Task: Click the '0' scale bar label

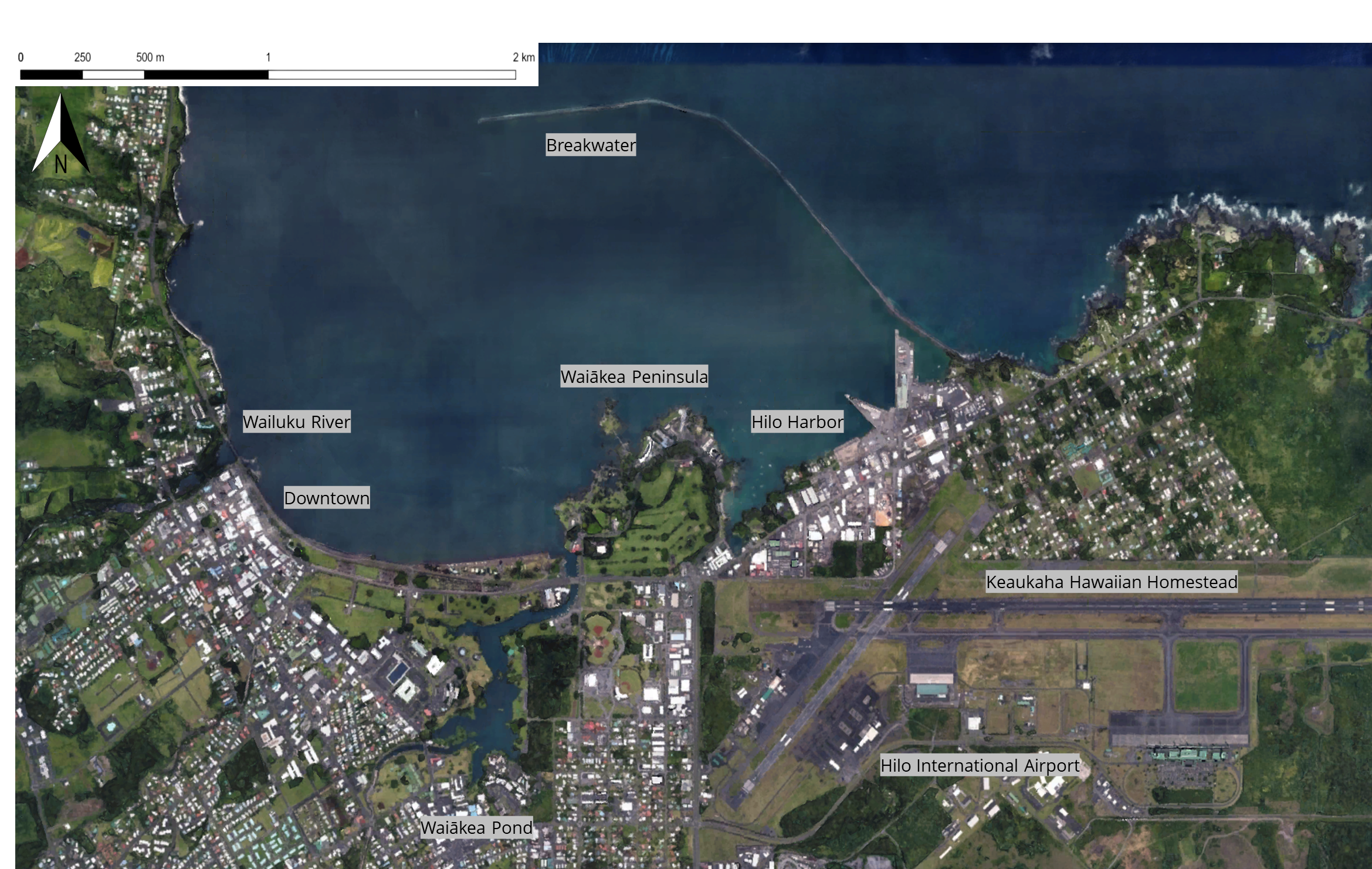Action: click(21, 57)
